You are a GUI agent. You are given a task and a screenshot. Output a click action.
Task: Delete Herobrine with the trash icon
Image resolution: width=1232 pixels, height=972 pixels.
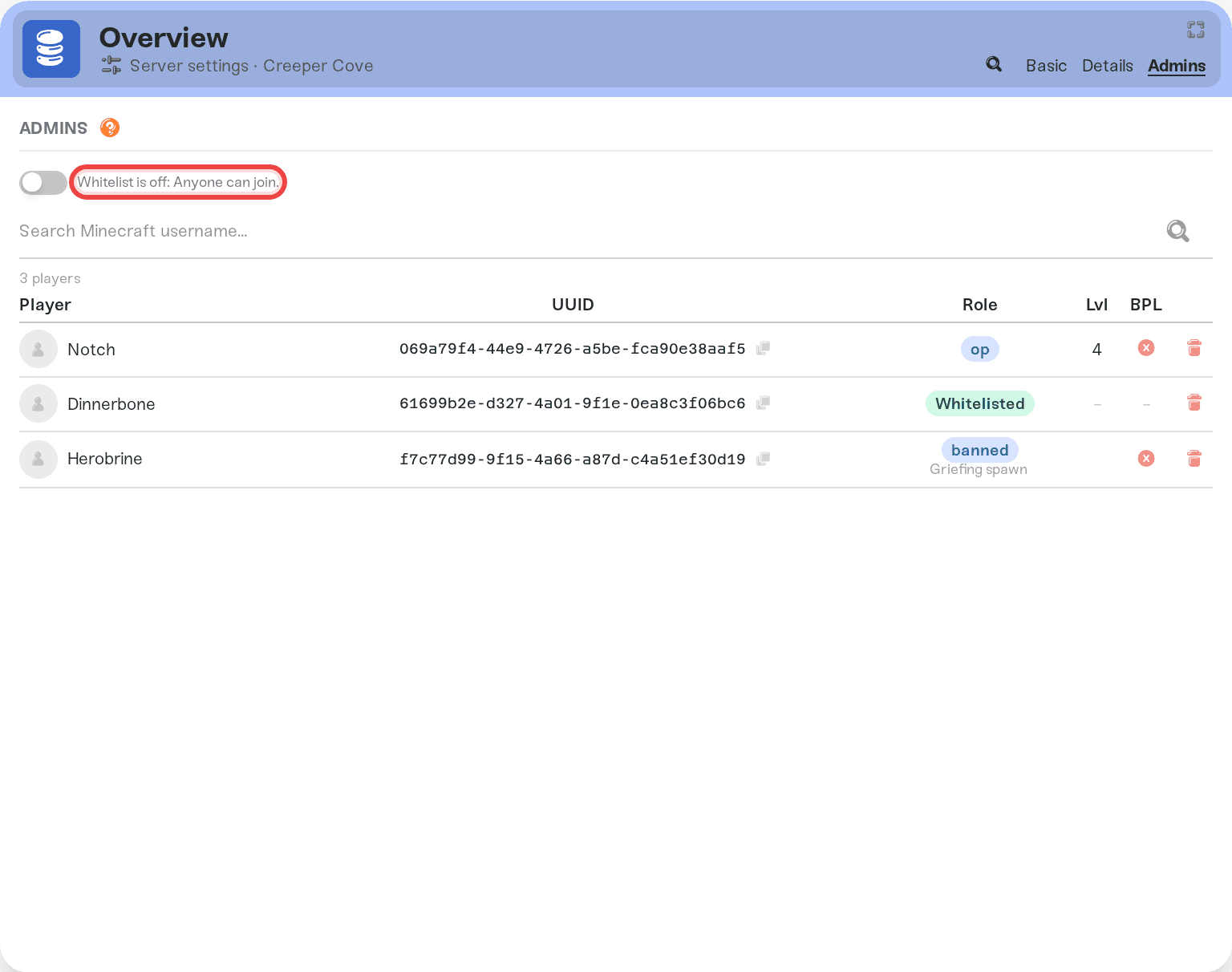point(1194,459)
